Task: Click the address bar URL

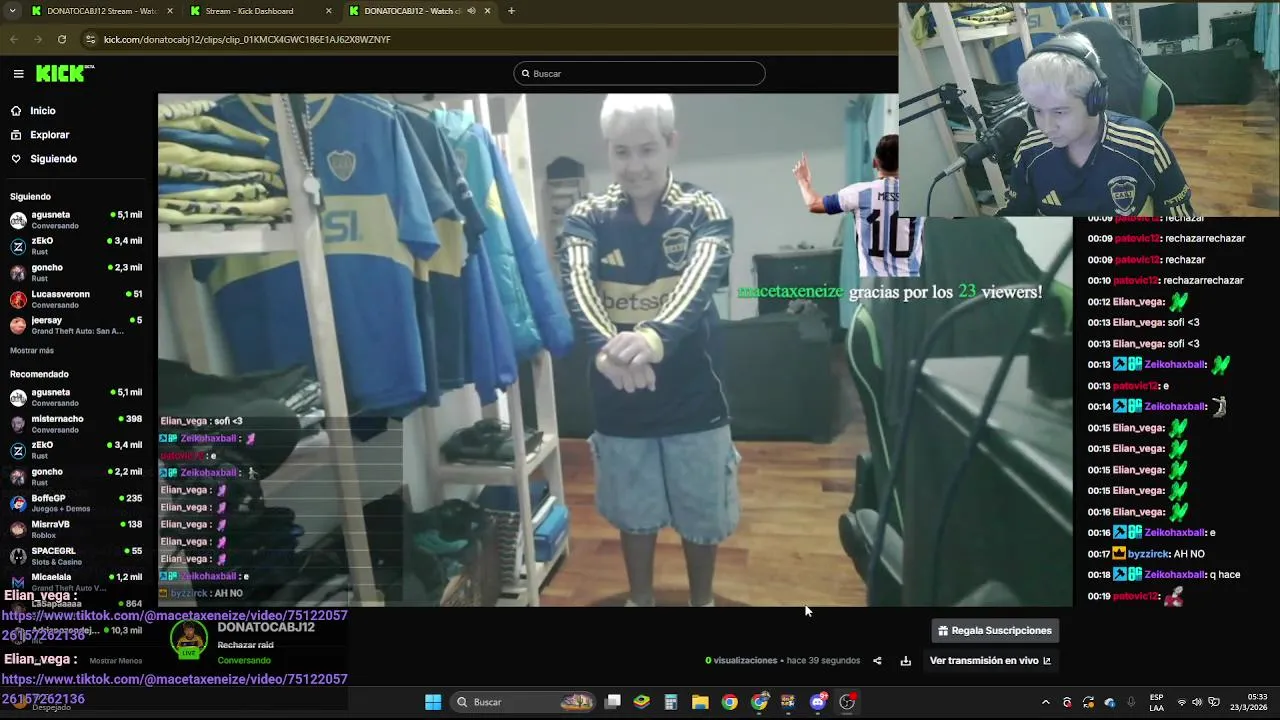Action: (247, 39)
